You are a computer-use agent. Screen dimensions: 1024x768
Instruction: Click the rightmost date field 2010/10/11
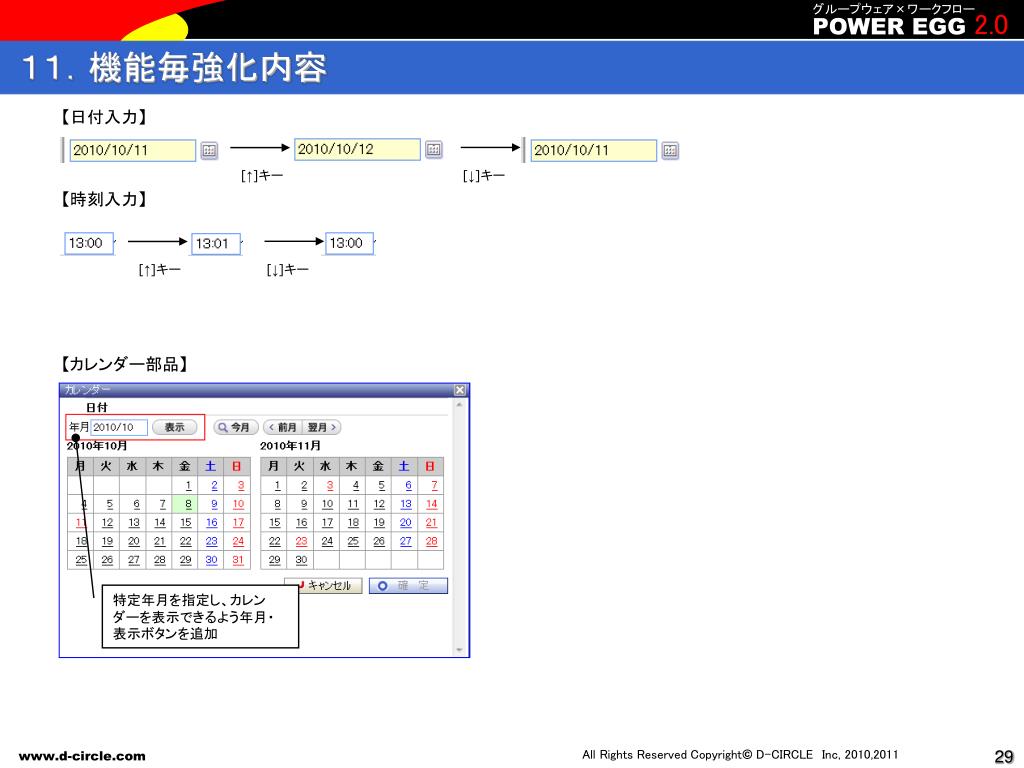click(594, 150)
